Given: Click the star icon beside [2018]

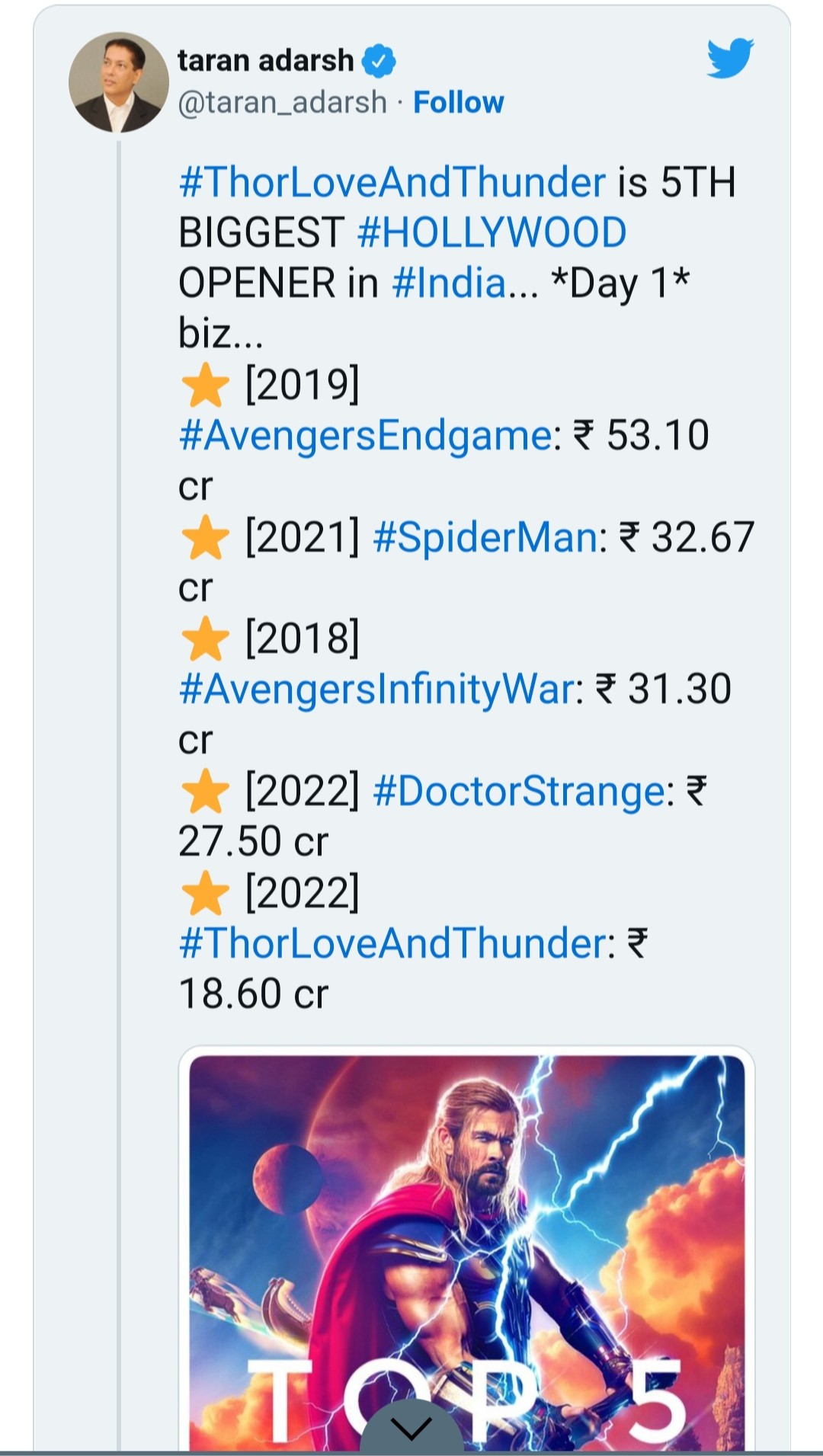Looking at the screenshot, I should [x=205, y=638].
